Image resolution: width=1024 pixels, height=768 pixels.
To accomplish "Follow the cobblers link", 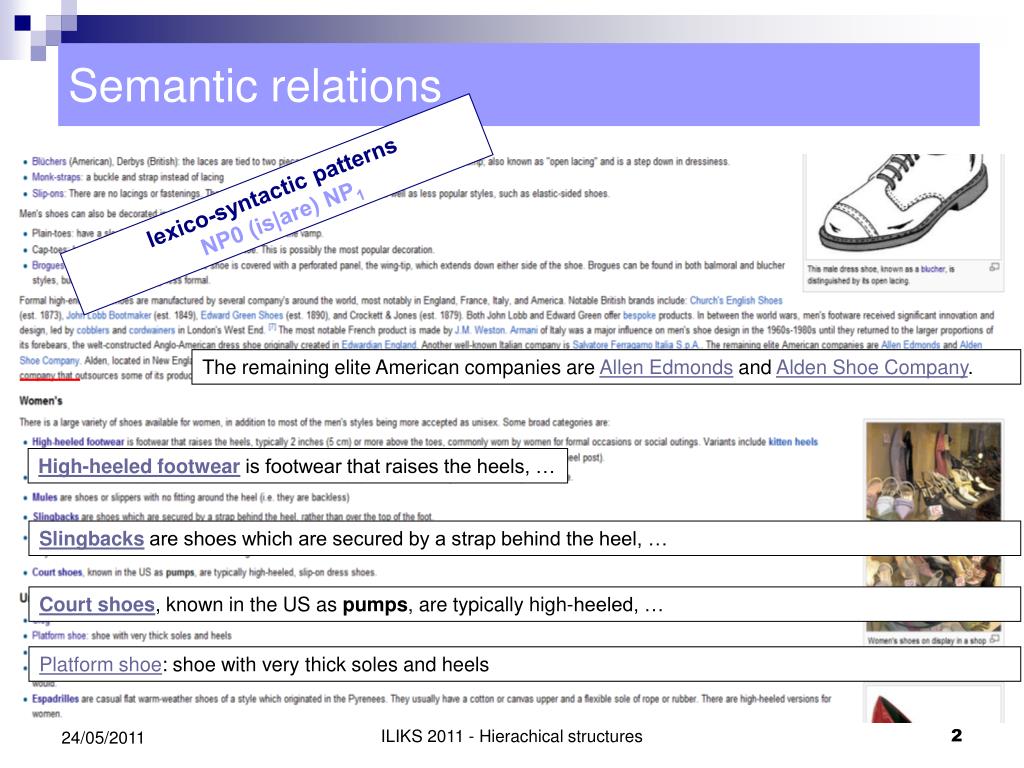I will pyautogui.click(x=93, y=330).
